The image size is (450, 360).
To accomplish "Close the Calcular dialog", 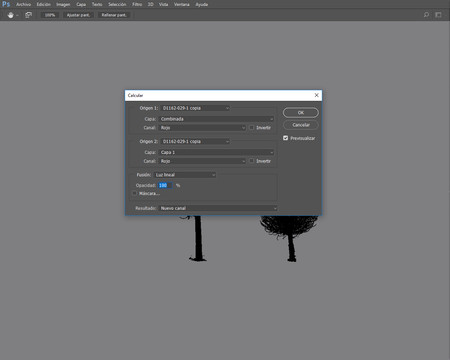I will [x=316, y=95].
